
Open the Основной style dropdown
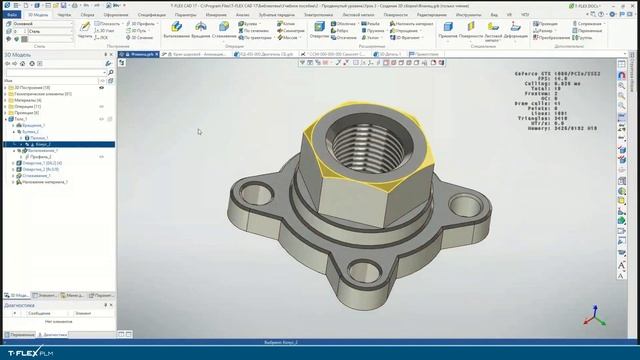click(x=42, y=24)
